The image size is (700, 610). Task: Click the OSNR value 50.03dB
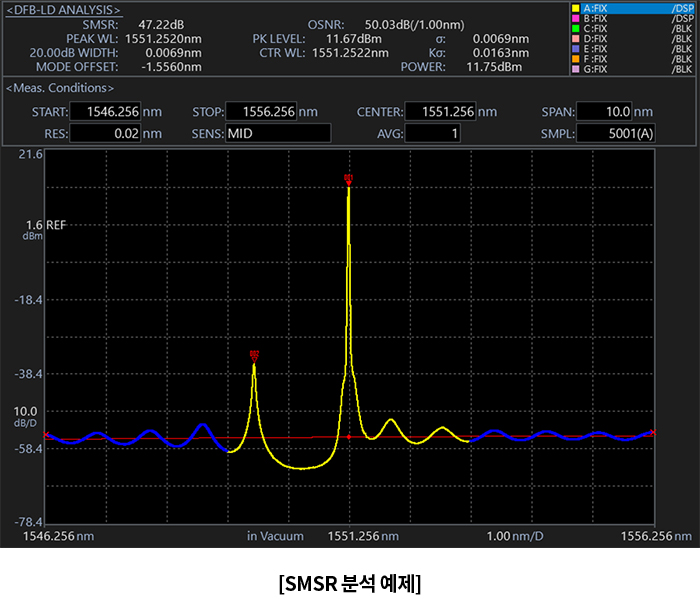pyautogui.click(x=414, y=25)
